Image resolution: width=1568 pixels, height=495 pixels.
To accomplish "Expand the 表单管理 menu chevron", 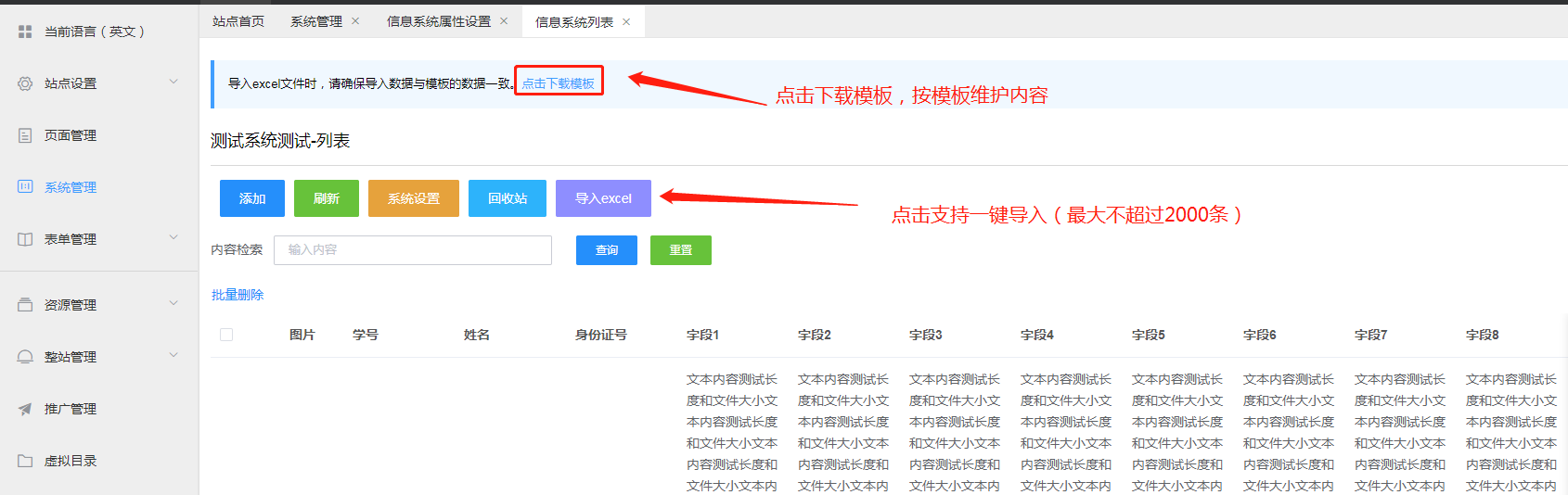I will pyautogui.click(x=174, y=238).
